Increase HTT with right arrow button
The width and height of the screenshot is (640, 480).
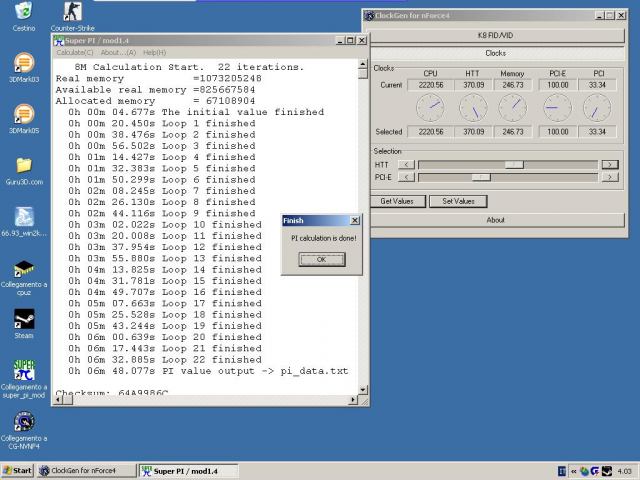click(610, 164)
